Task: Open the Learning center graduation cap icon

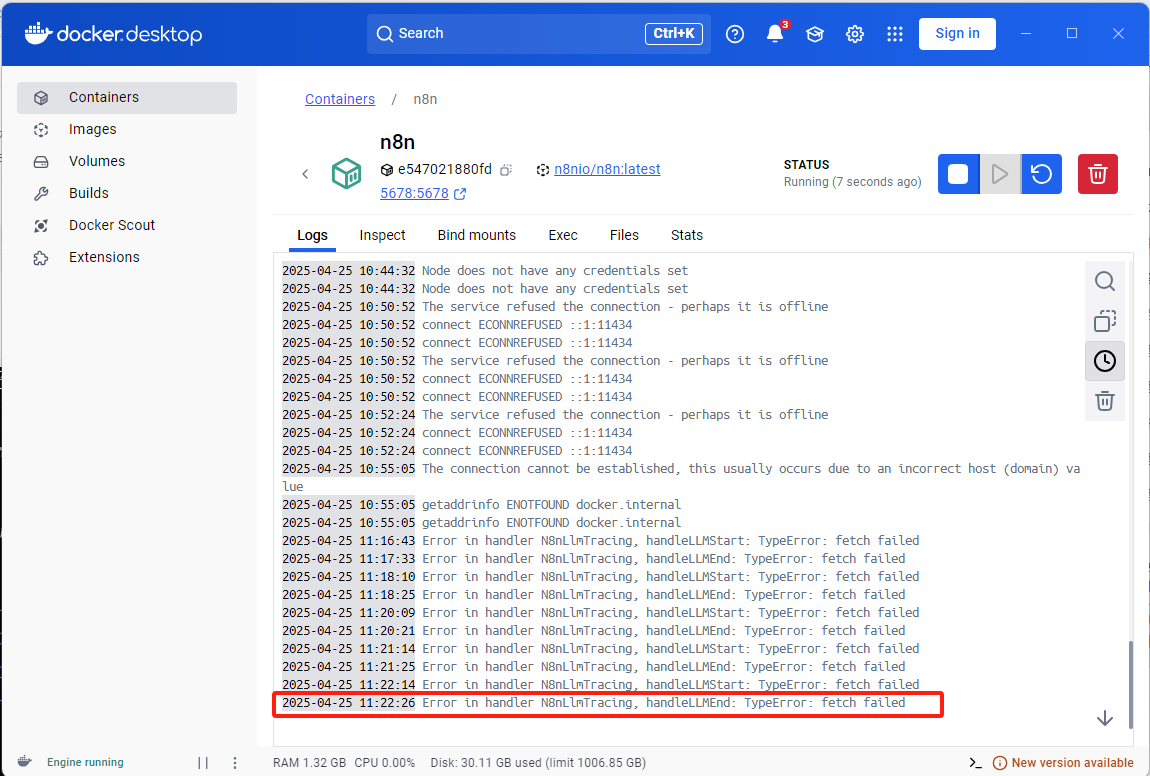Action: pyautogui.click(x=815, y=34)
